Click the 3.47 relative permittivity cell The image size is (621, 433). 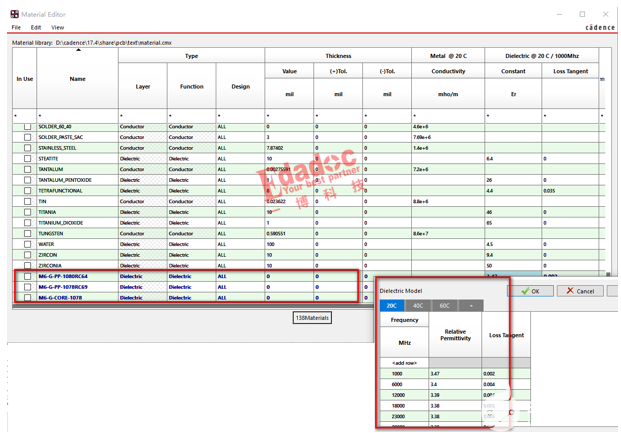pos(455,374)
